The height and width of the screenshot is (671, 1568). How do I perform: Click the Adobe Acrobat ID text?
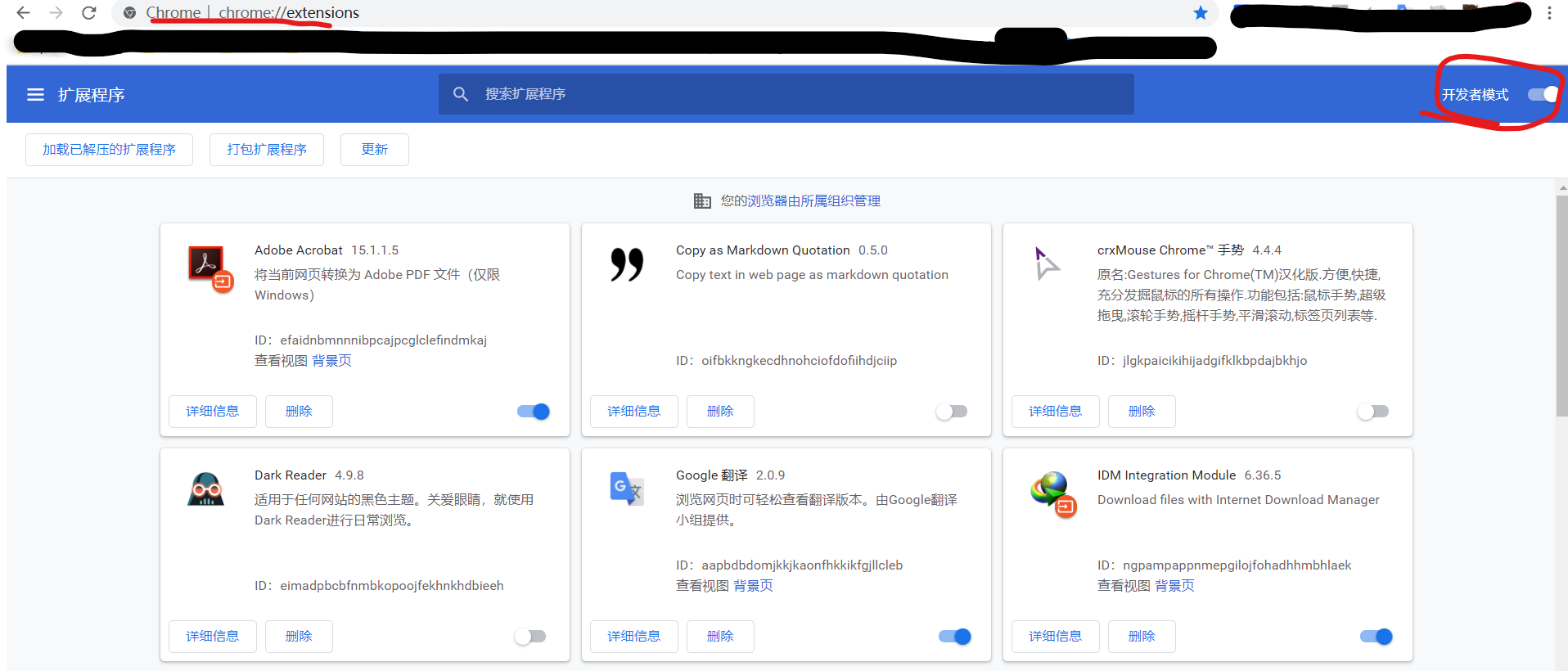point(371,340)
